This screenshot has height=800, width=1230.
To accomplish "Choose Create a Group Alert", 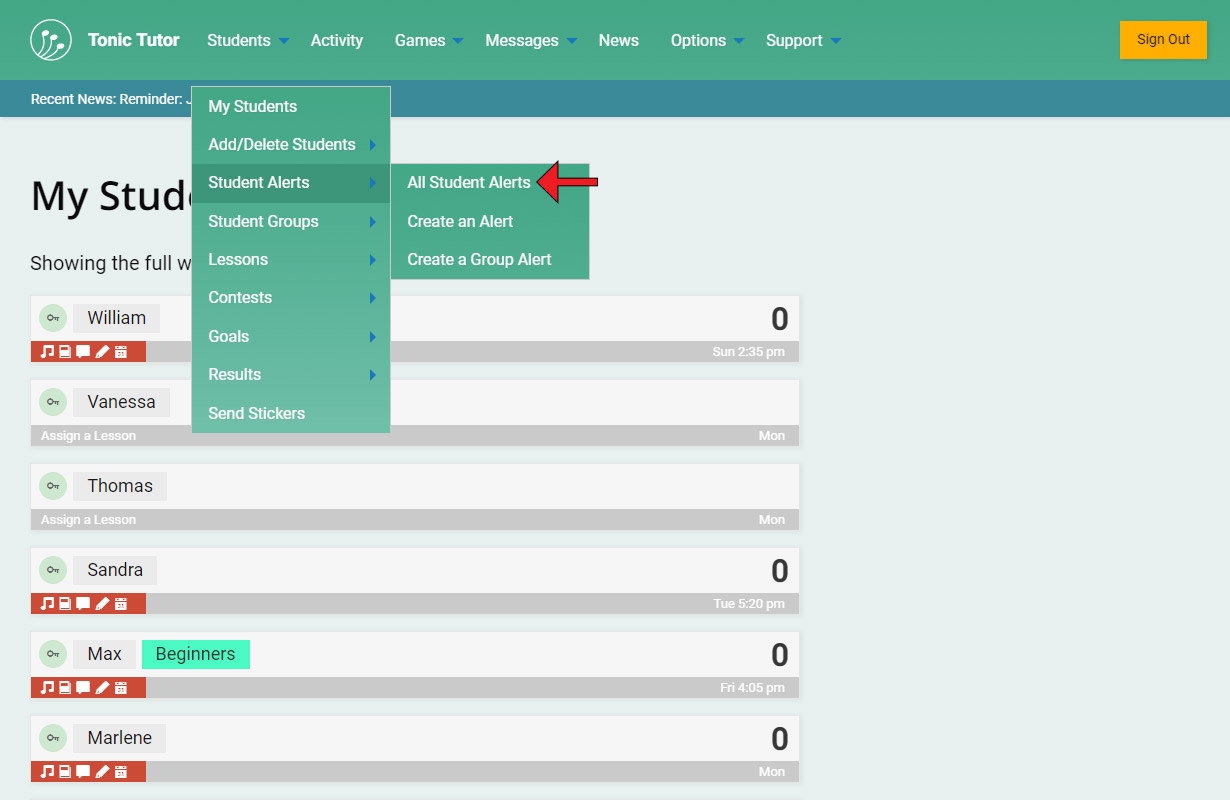I will coord(479,260).
